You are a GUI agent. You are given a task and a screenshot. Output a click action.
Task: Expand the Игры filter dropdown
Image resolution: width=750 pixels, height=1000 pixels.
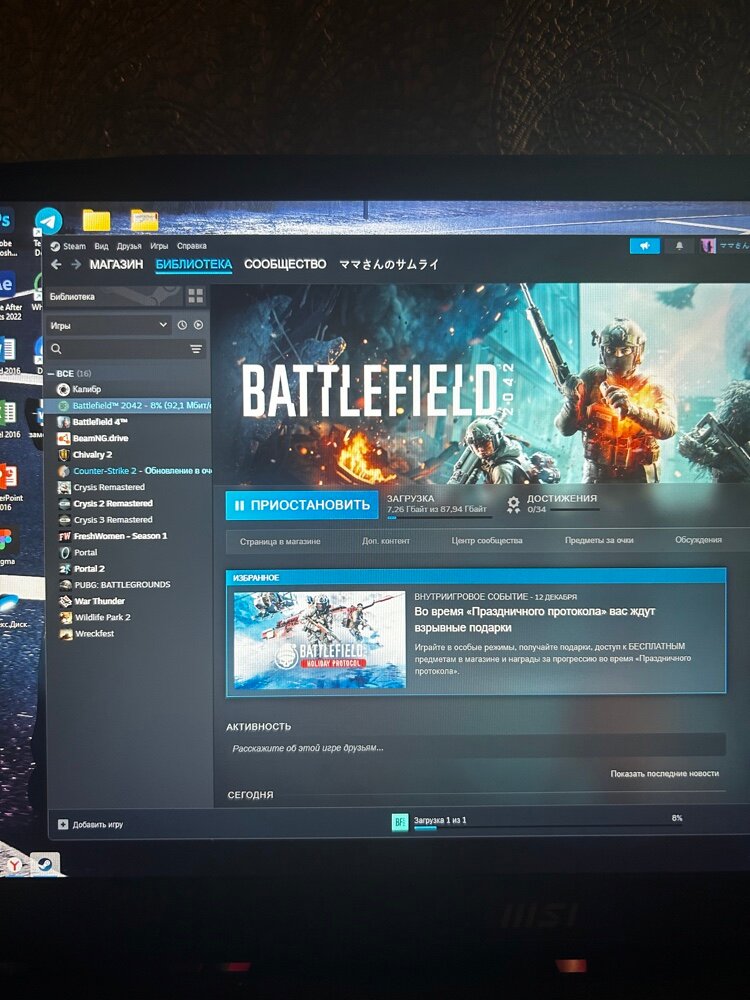point(108,325)
